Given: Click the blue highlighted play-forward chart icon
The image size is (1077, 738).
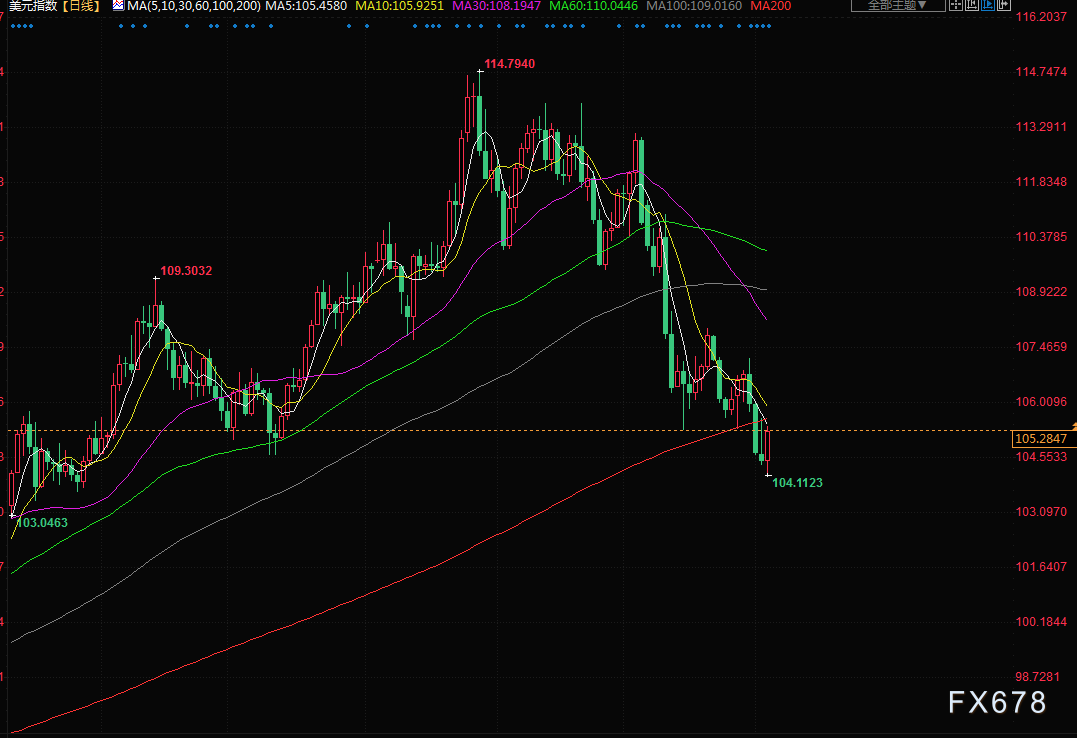Looking at the screenshot, I should tap(988, 5).
